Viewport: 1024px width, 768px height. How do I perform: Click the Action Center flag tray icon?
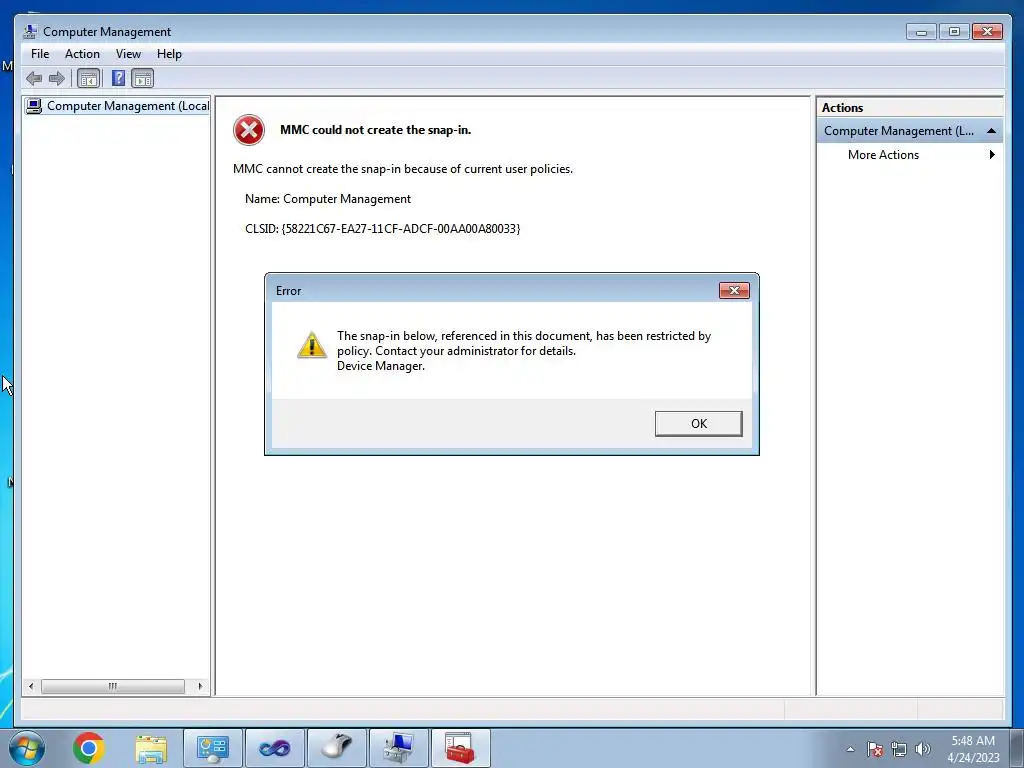click(x=875, y=749)
